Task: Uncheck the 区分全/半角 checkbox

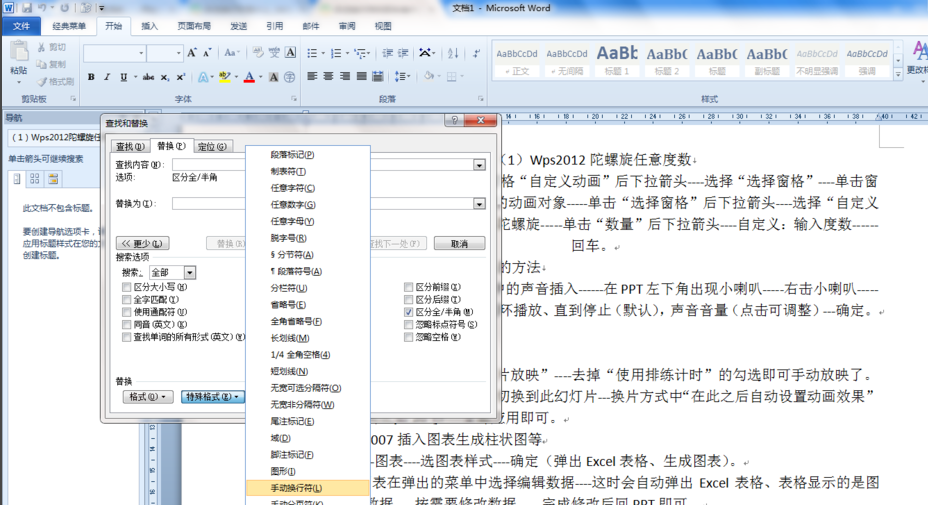Action: tap(408, 312)
